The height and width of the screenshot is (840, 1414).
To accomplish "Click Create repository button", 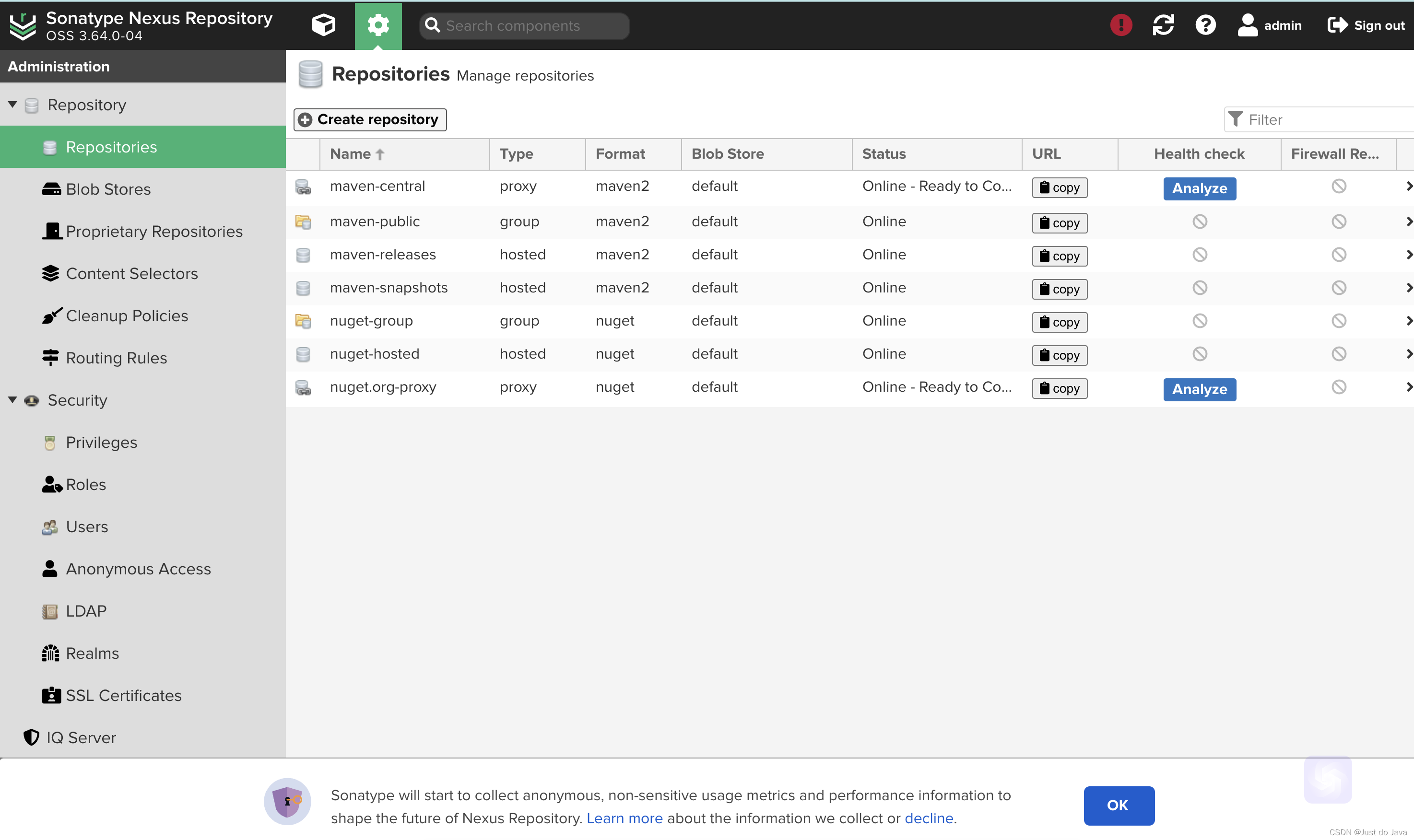I will (x=370, y=119).
